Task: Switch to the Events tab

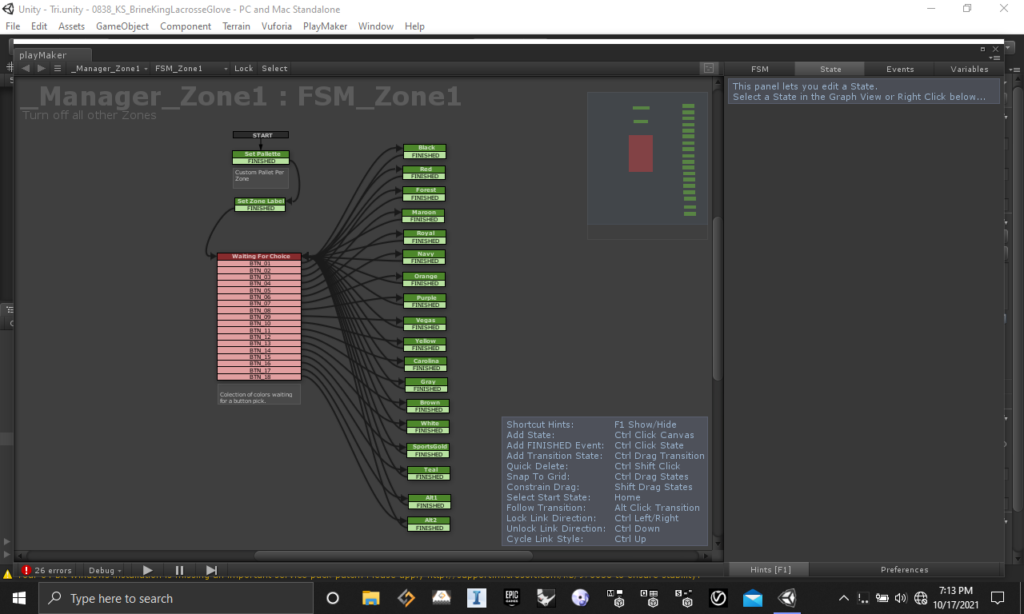Action: 900,69
